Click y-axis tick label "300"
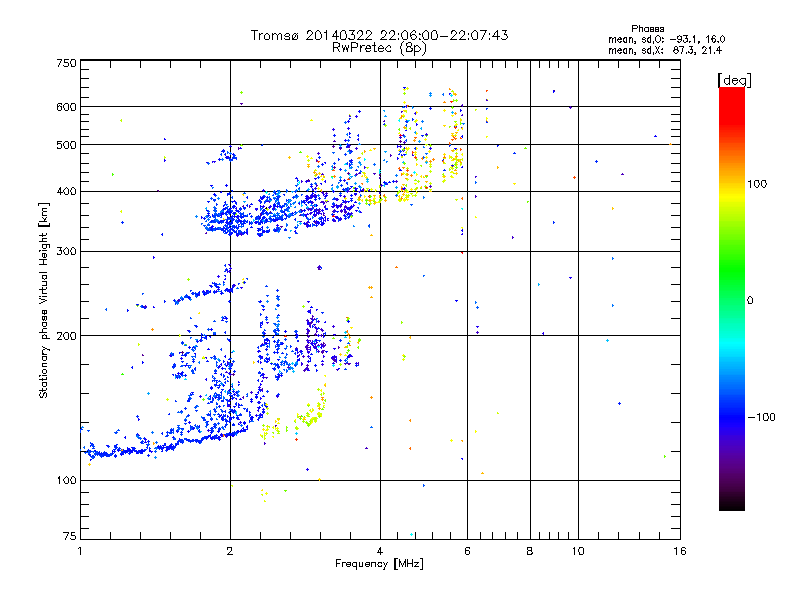Image resolution: width=800 pixels, height=600 pixels. (x=66, y=251)
